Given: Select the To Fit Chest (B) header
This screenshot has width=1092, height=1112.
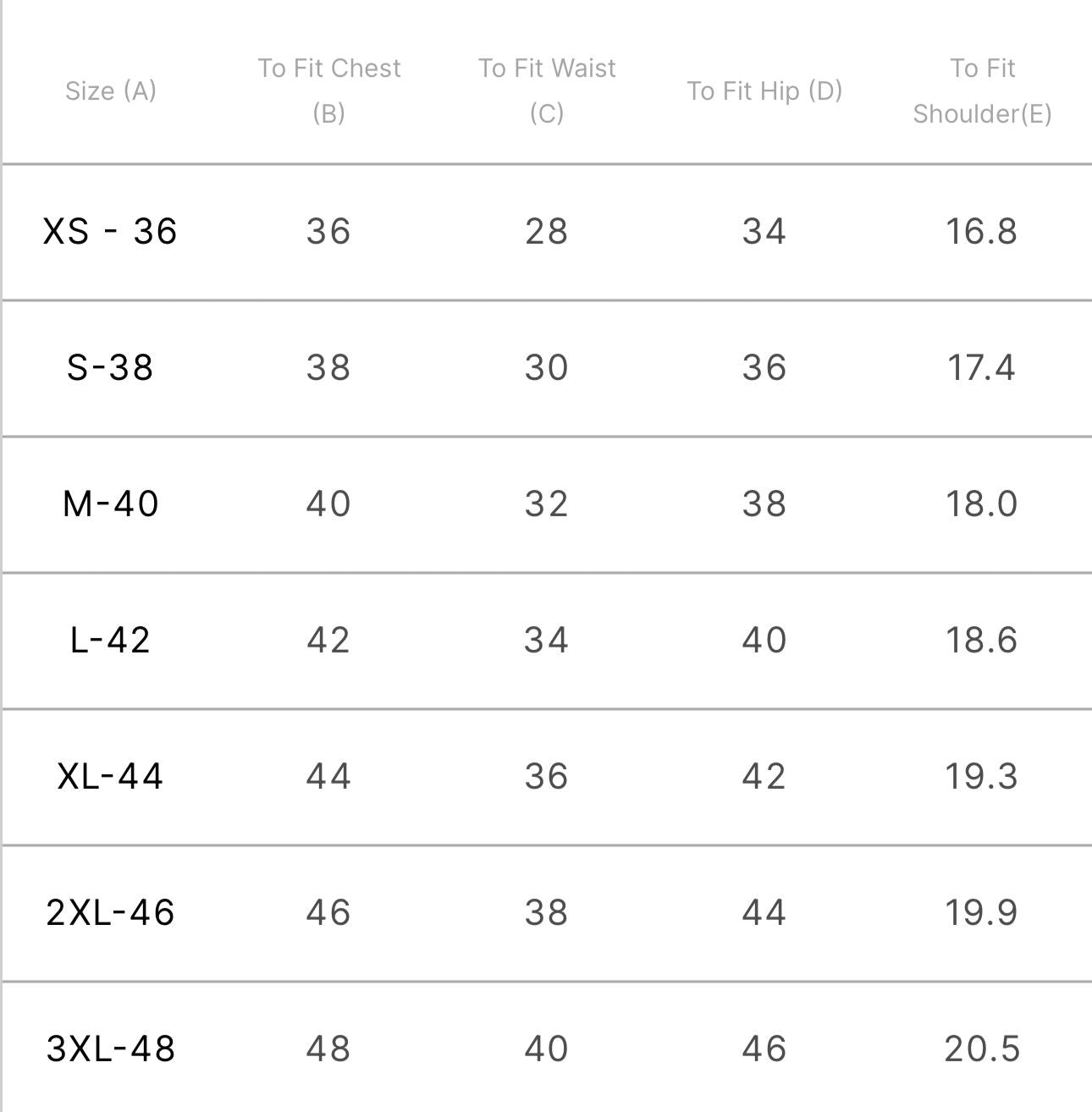Looking at the screenshot, I should 328,91.
